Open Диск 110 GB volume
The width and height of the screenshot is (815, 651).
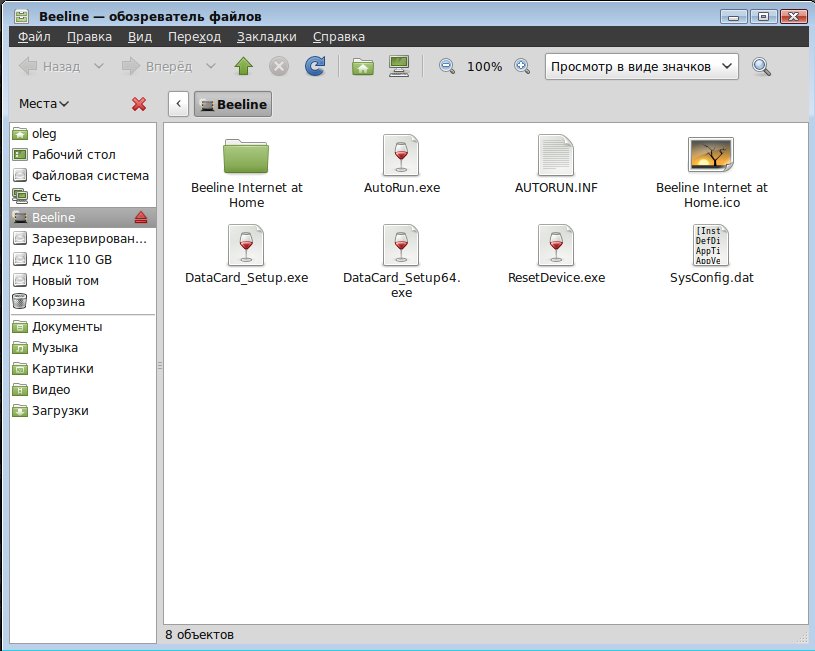83,259
